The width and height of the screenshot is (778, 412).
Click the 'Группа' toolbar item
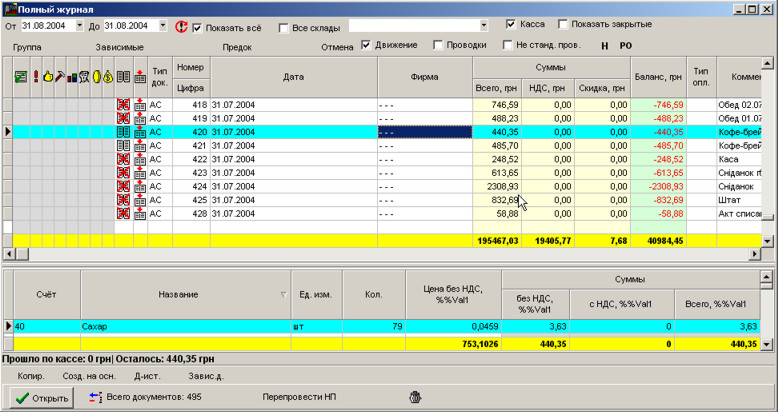point(27,47)
